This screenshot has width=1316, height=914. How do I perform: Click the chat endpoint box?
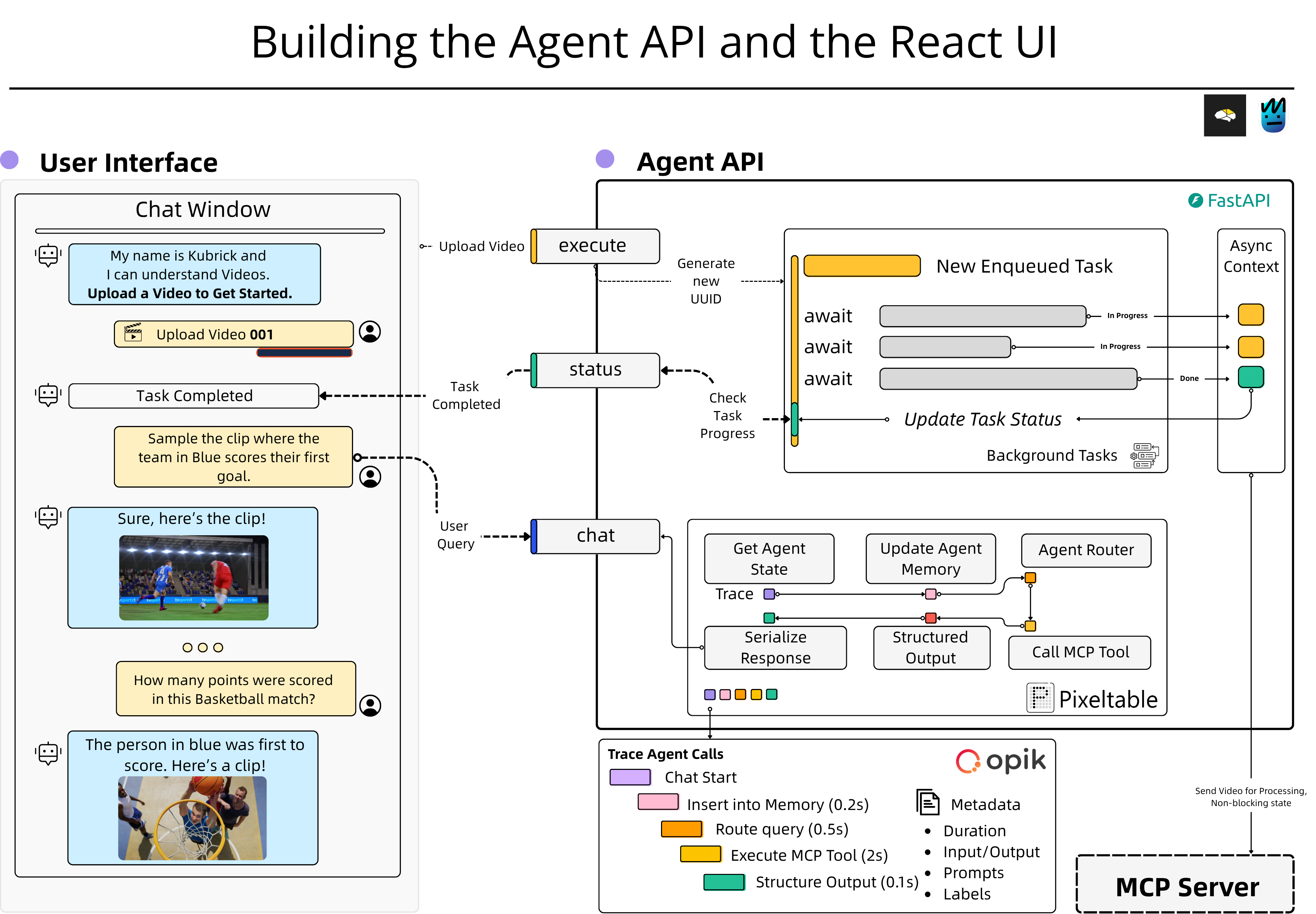[595, 536]
